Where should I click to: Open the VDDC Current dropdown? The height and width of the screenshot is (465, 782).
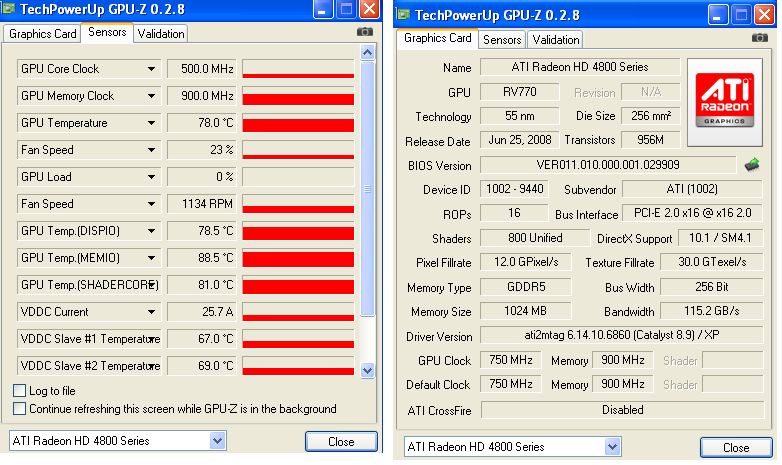point(151,312)
